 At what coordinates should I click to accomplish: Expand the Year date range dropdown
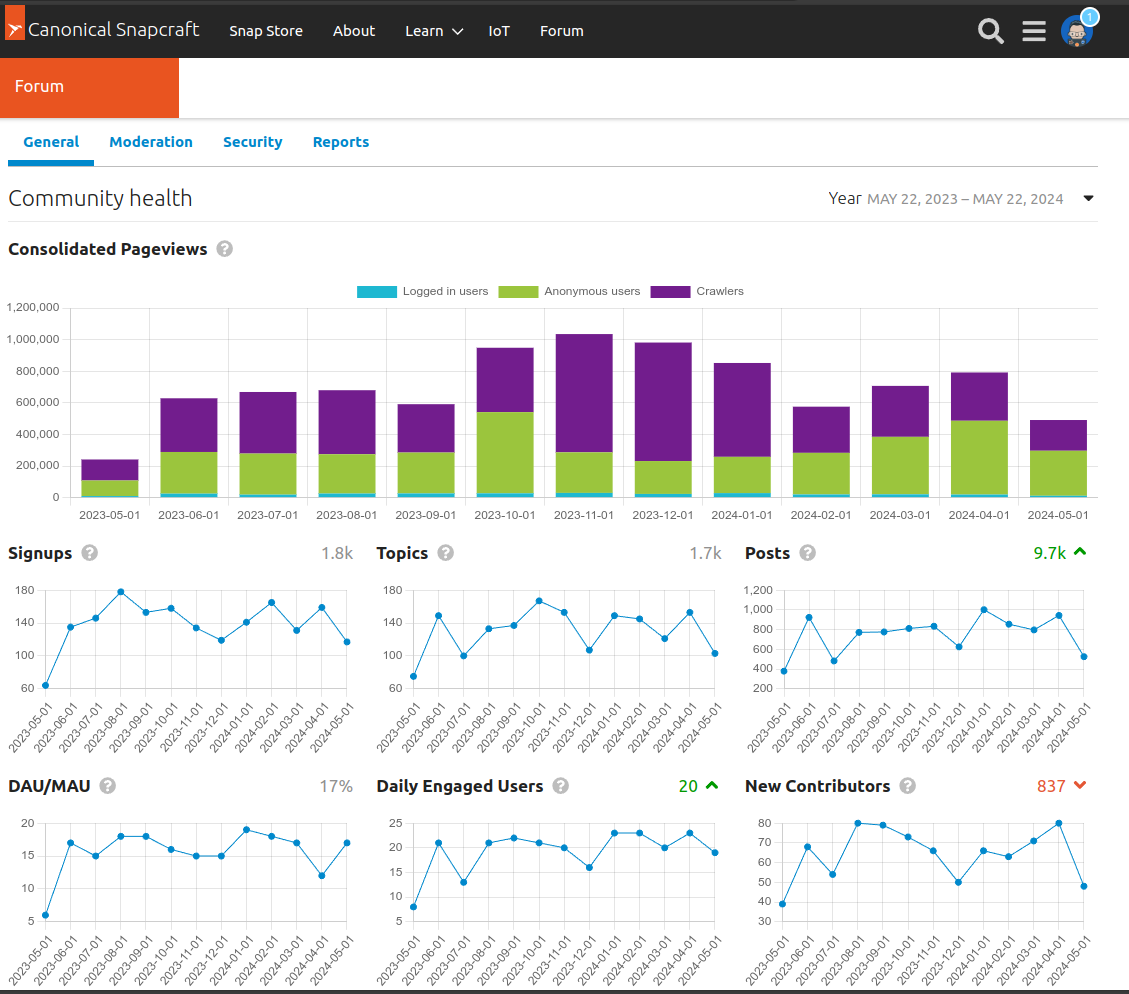[x=1088, y=198]
